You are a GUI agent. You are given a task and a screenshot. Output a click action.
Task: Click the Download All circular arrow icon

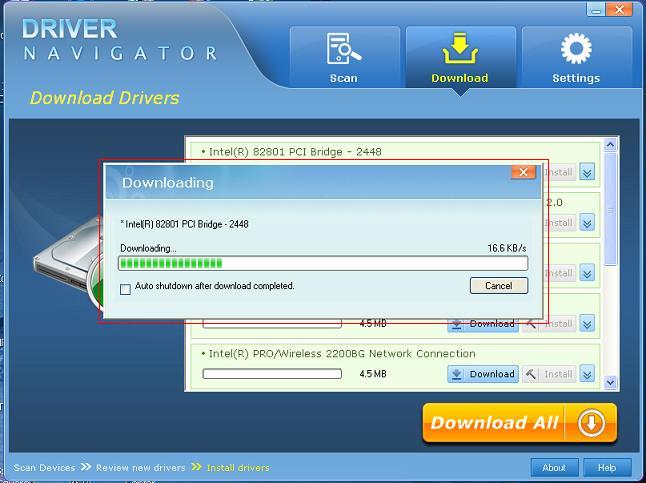[x=591, y=423]
